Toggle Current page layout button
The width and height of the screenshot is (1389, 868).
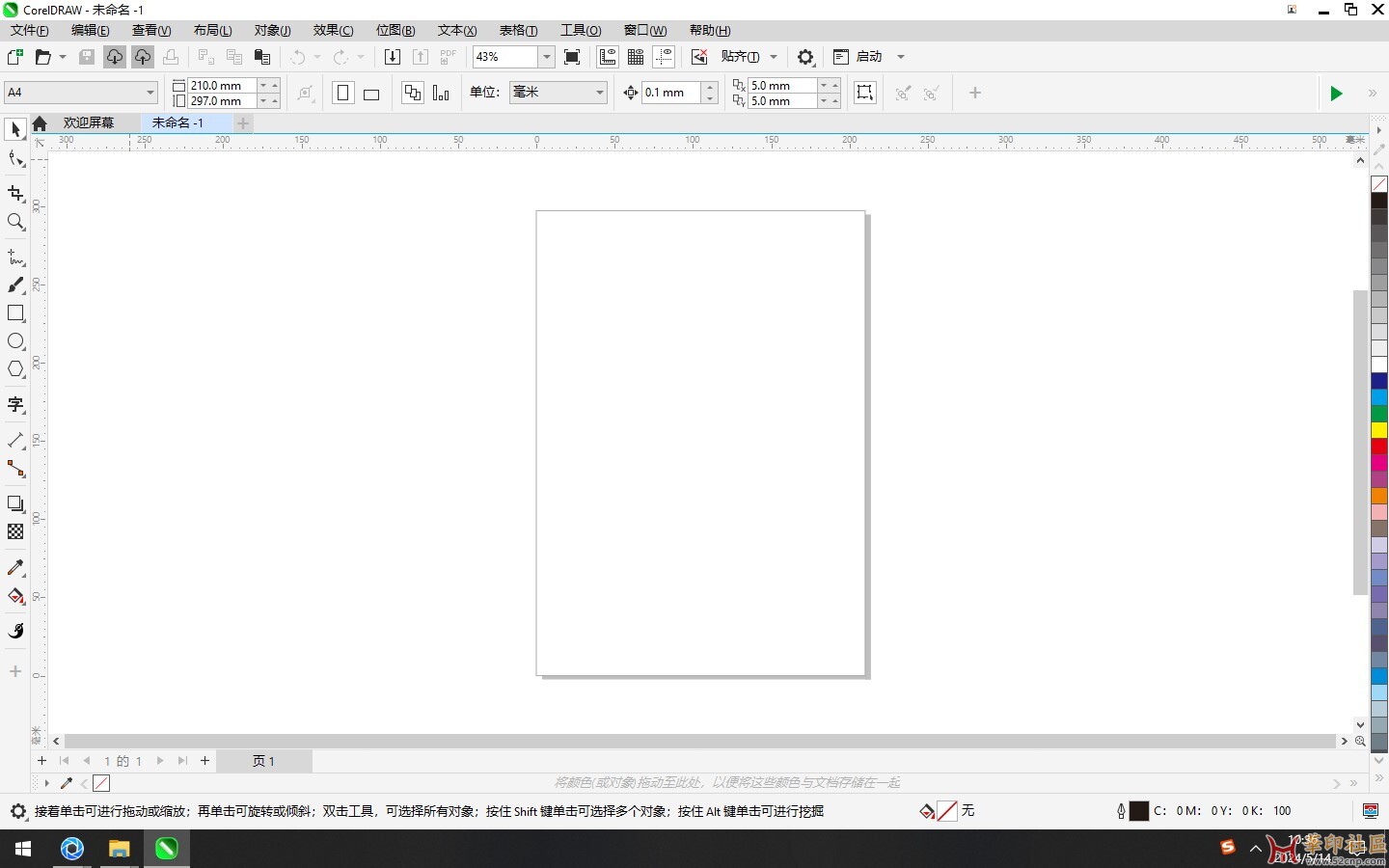[441, 93]
